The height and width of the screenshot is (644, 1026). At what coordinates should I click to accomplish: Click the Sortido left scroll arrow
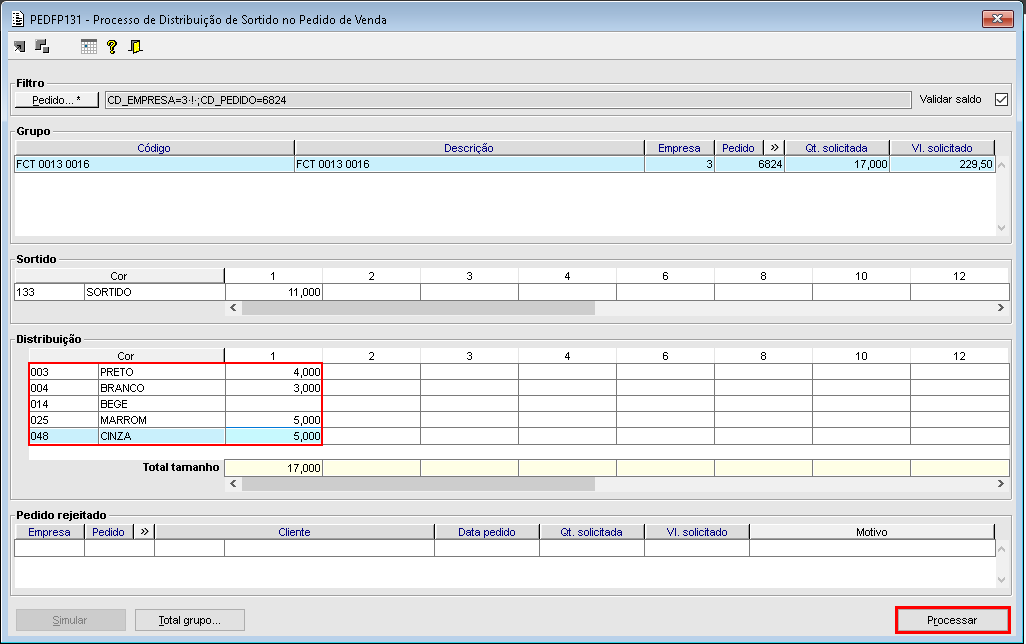[x=234, y=308]
